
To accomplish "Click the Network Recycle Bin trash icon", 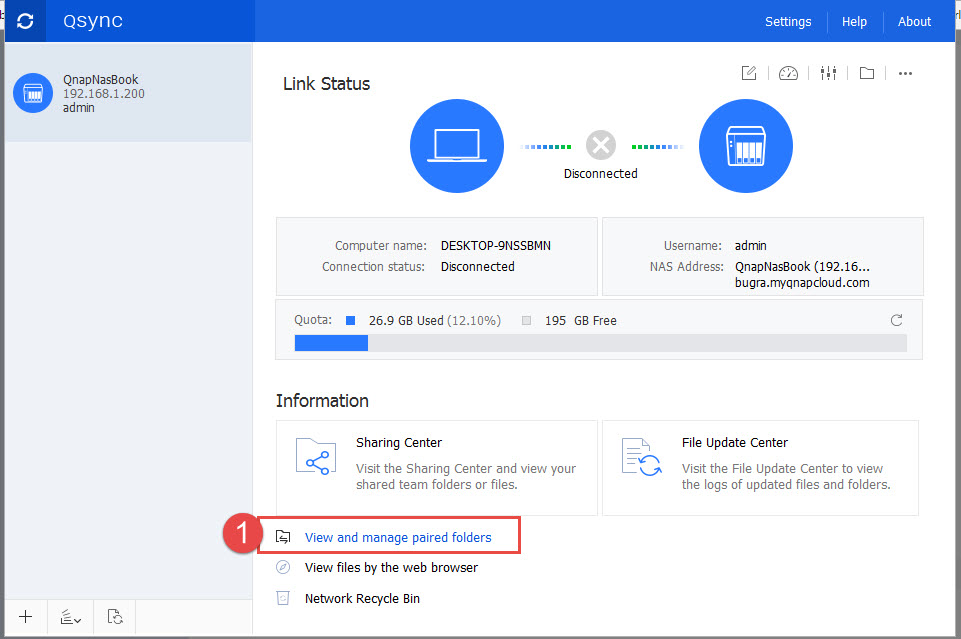I will [x=283, y=598].
